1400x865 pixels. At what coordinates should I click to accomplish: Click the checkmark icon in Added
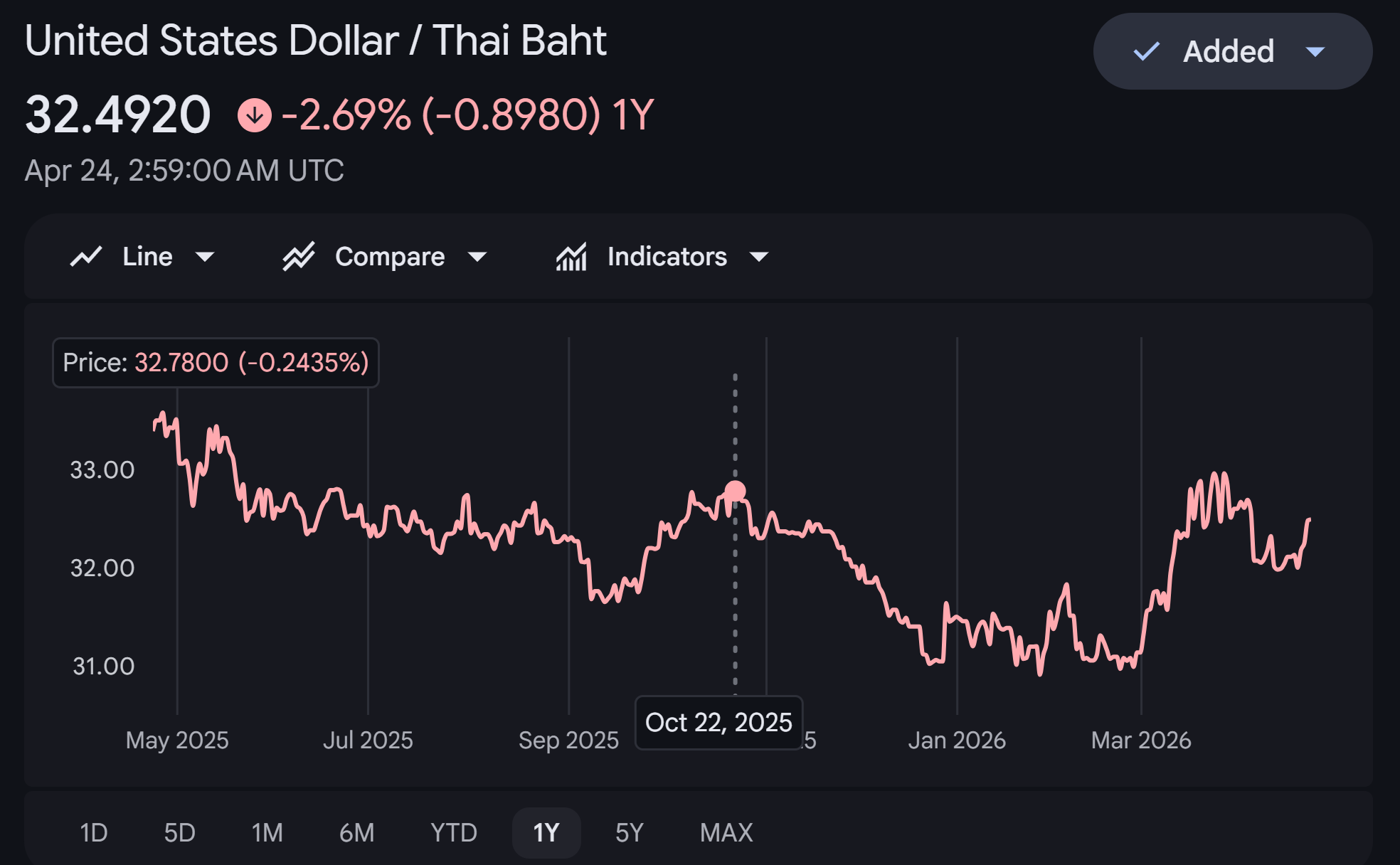coord(1146,51)
